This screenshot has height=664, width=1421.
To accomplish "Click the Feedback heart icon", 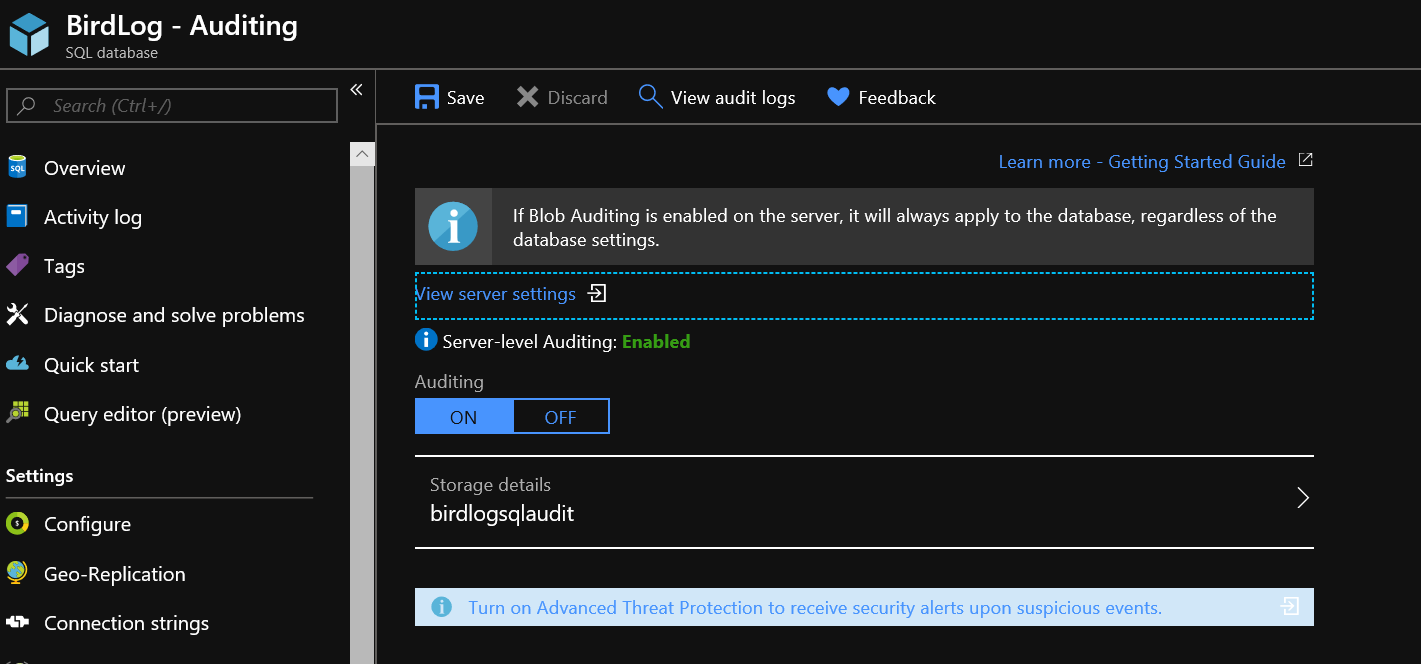I will (838, 97).
